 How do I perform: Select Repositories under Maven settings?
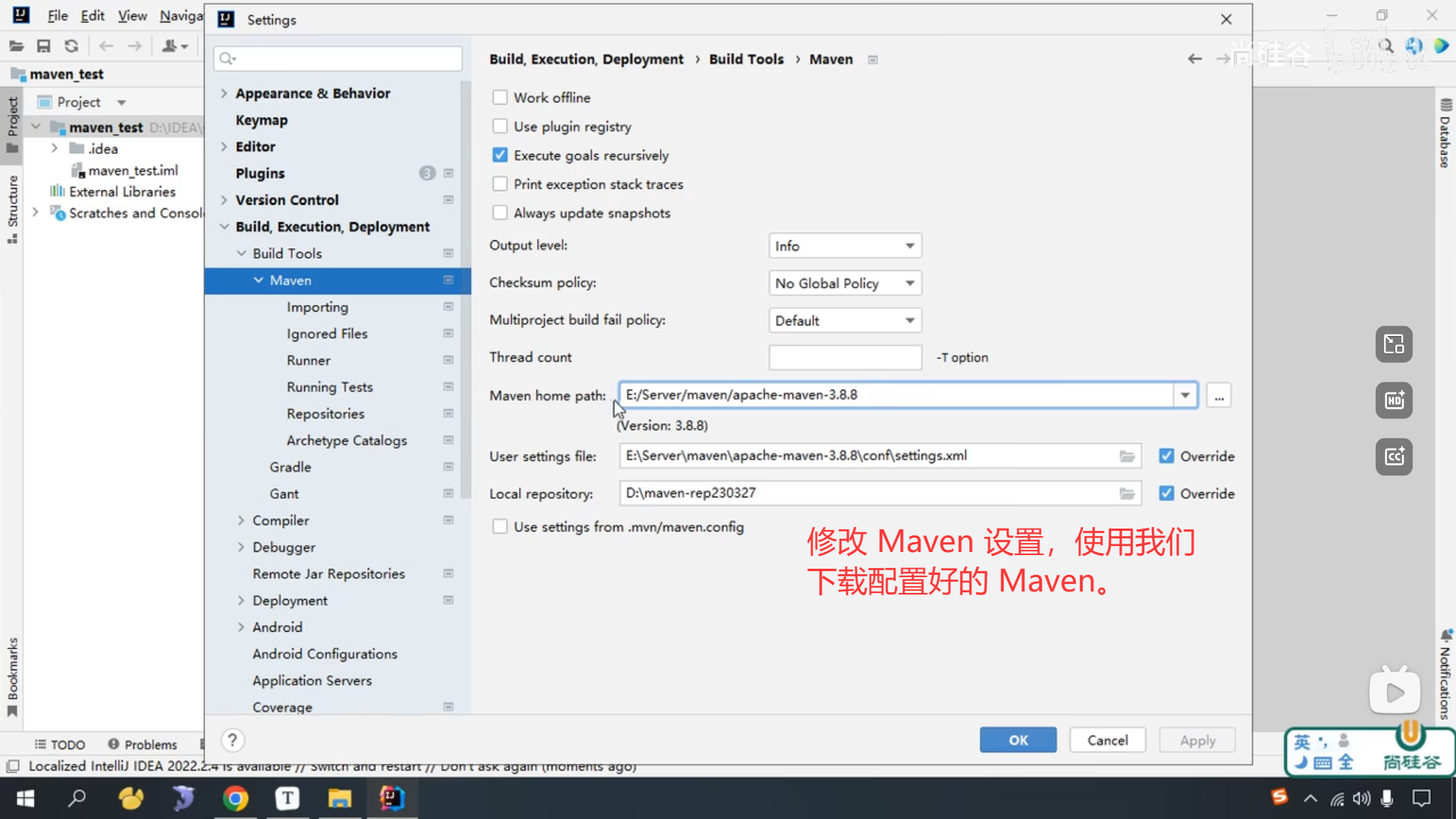click(325, 414)
